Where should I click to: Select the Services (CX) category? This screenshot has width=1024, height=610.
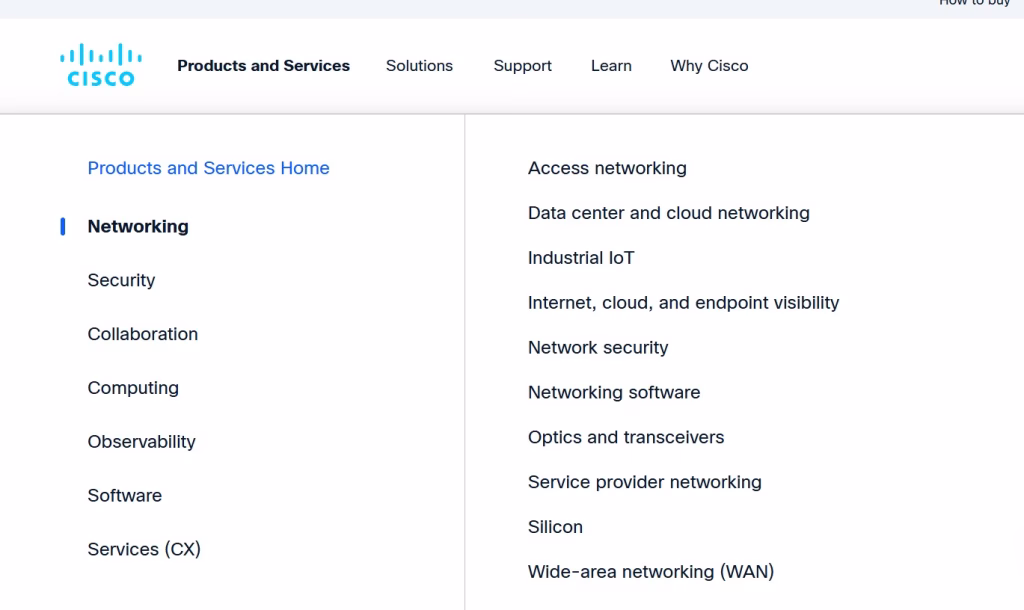(x=144, y=549)
